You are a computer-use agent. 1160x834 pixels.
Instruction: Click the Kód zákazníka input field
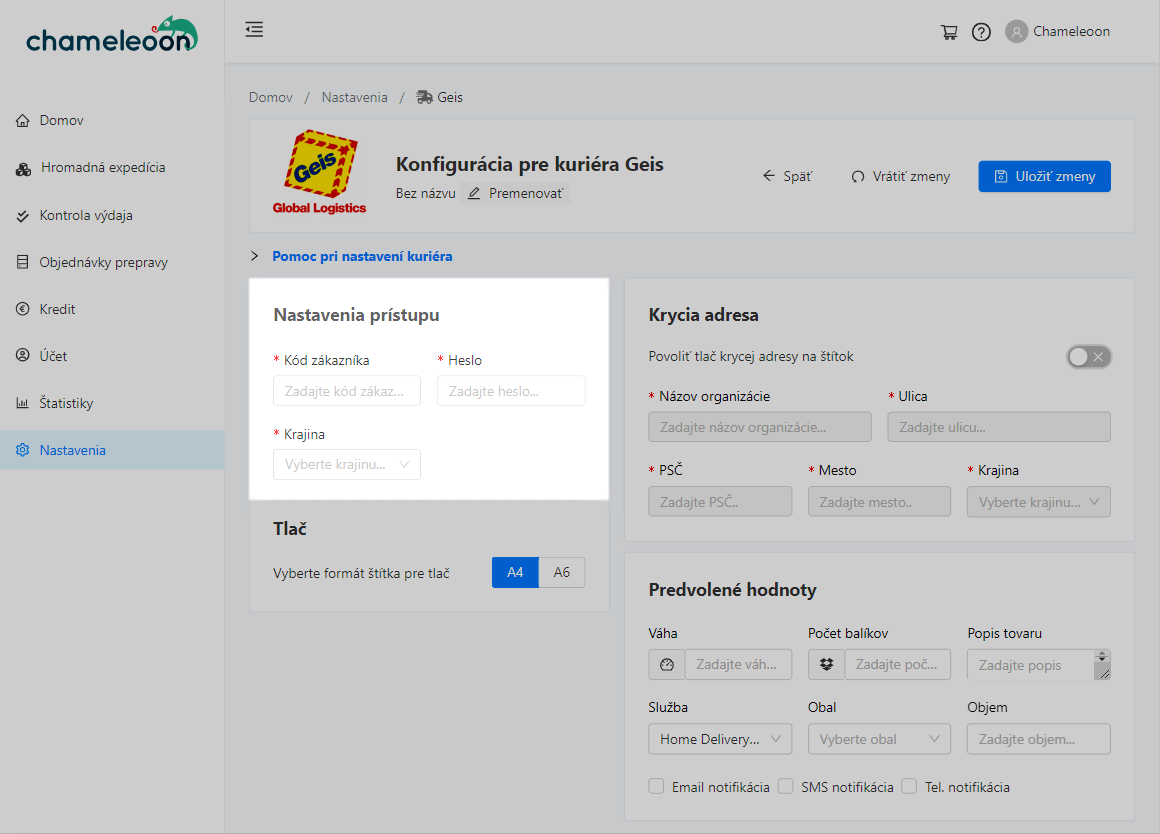click(x=346, y=391)
